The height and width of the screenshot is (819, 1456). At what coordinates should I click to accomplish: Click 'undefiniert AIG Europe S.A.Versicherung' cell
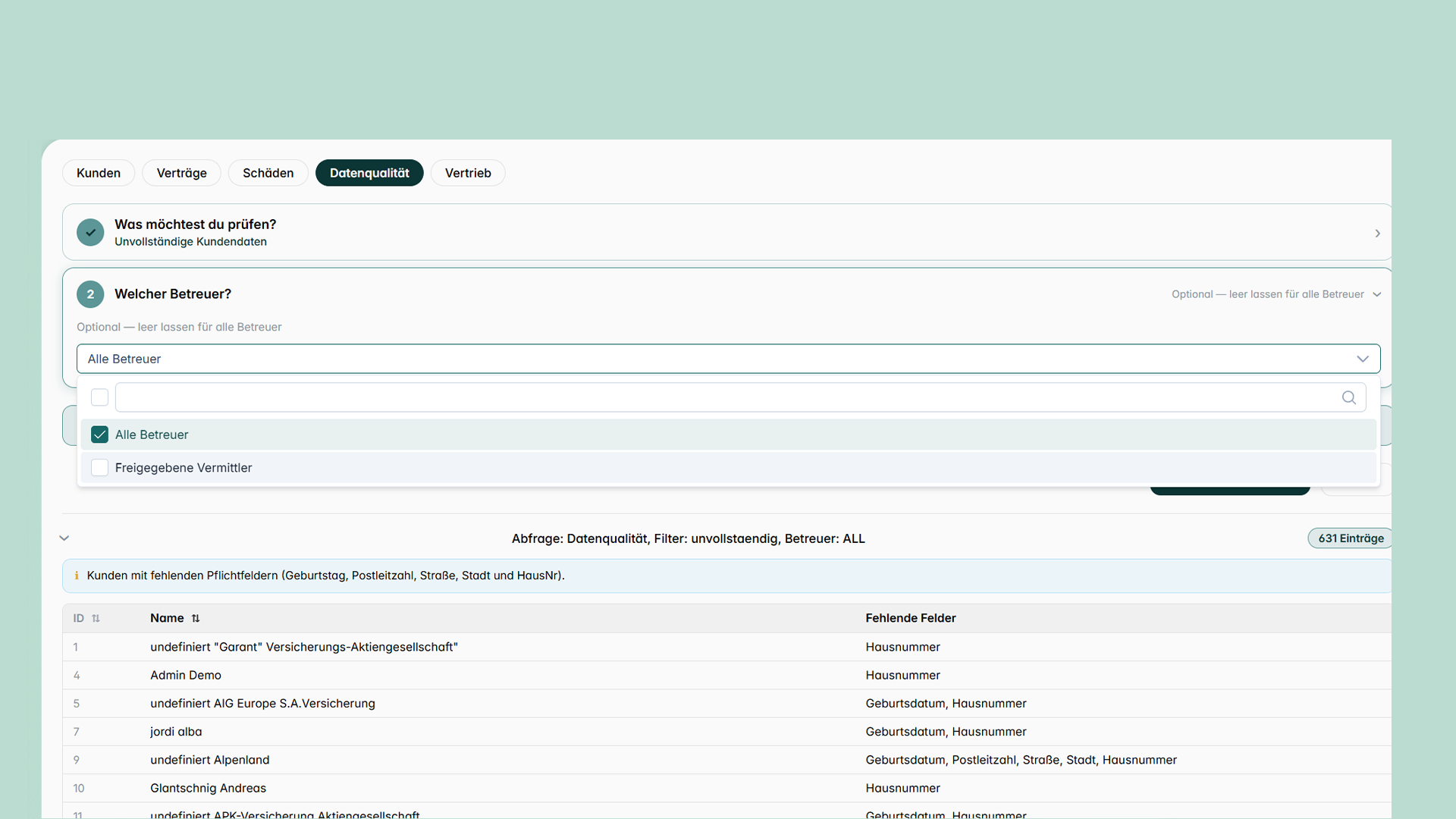tap(262, 704)
